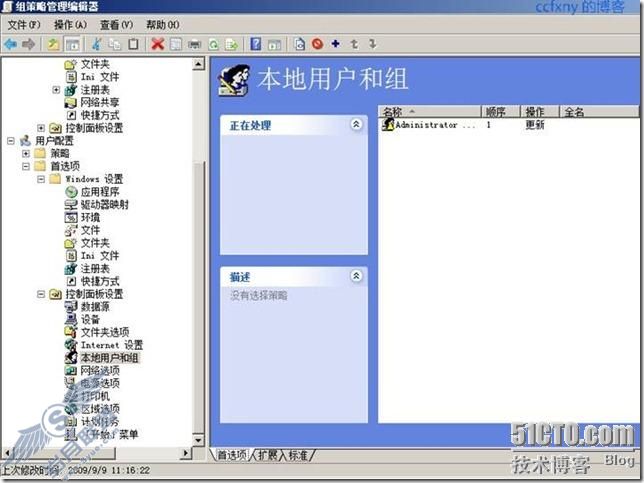Select 计划任务 tree node
644x483 pixels.
[x=100, y=421]
